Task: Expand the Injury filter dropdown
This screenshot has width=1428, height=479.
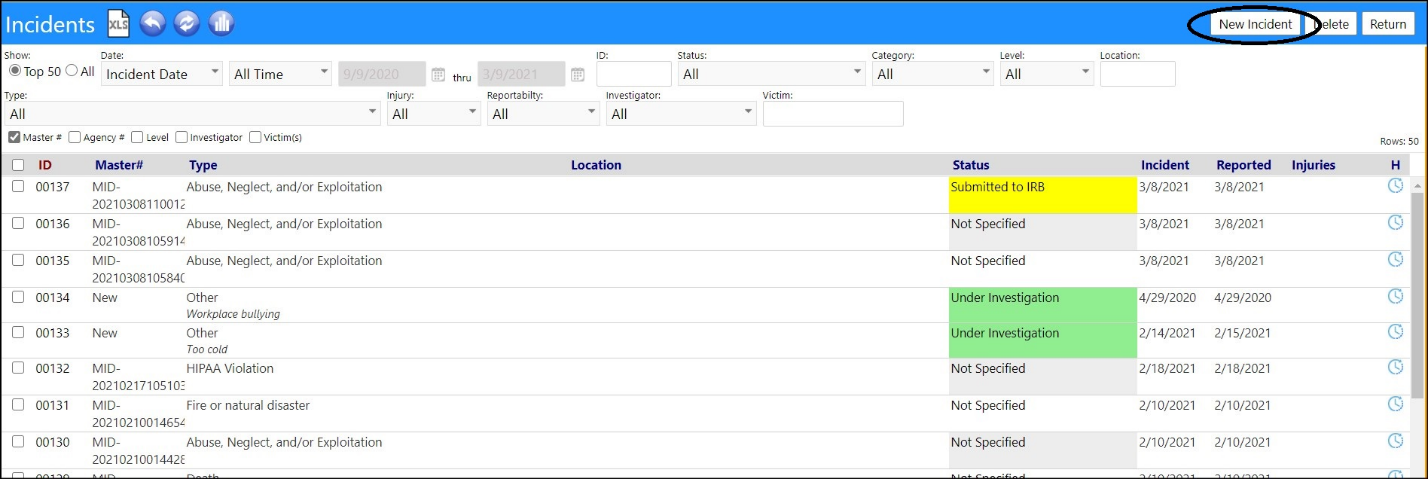Action: point(434,114)
